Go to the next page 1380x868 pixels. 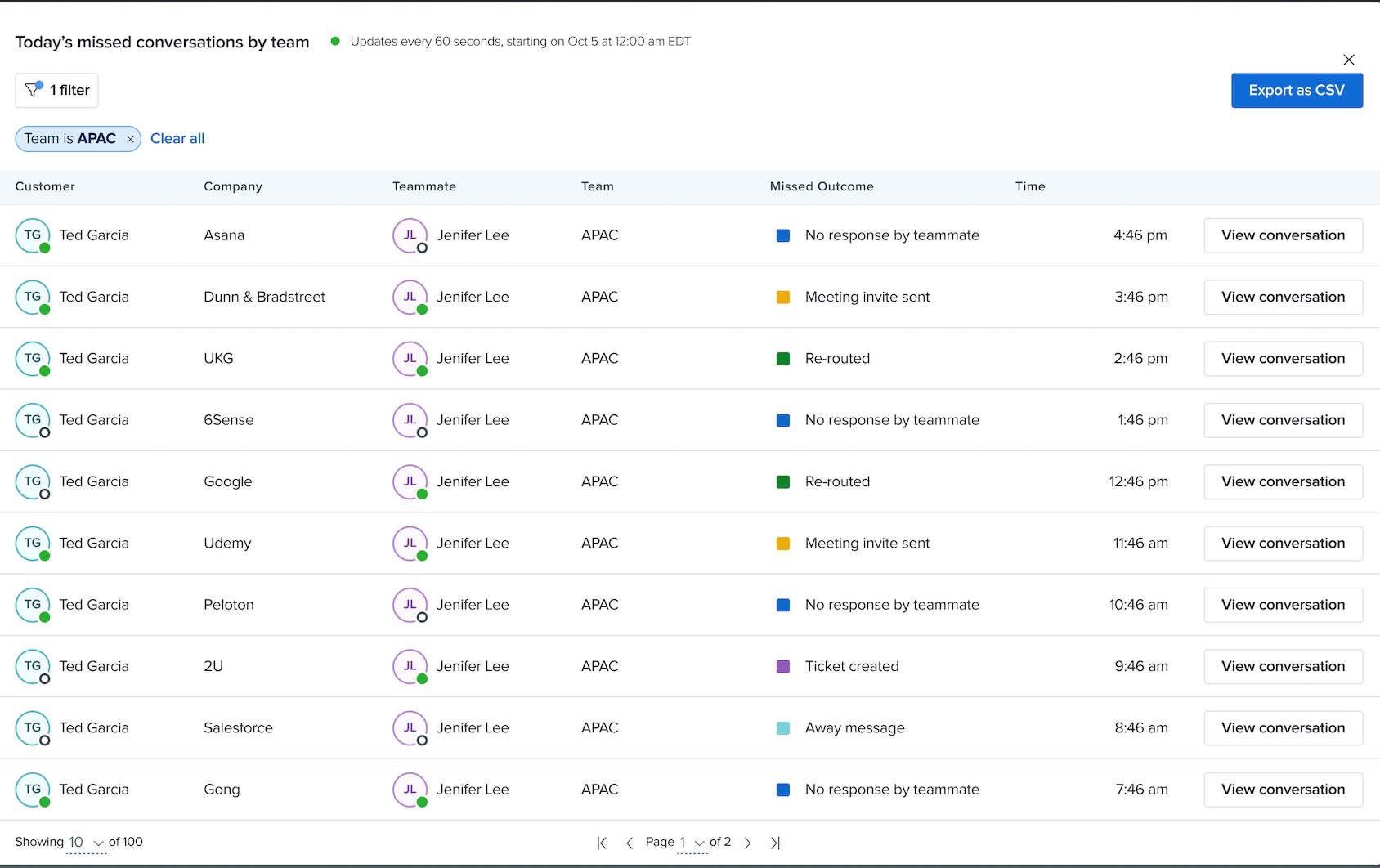tap(747, 843)
